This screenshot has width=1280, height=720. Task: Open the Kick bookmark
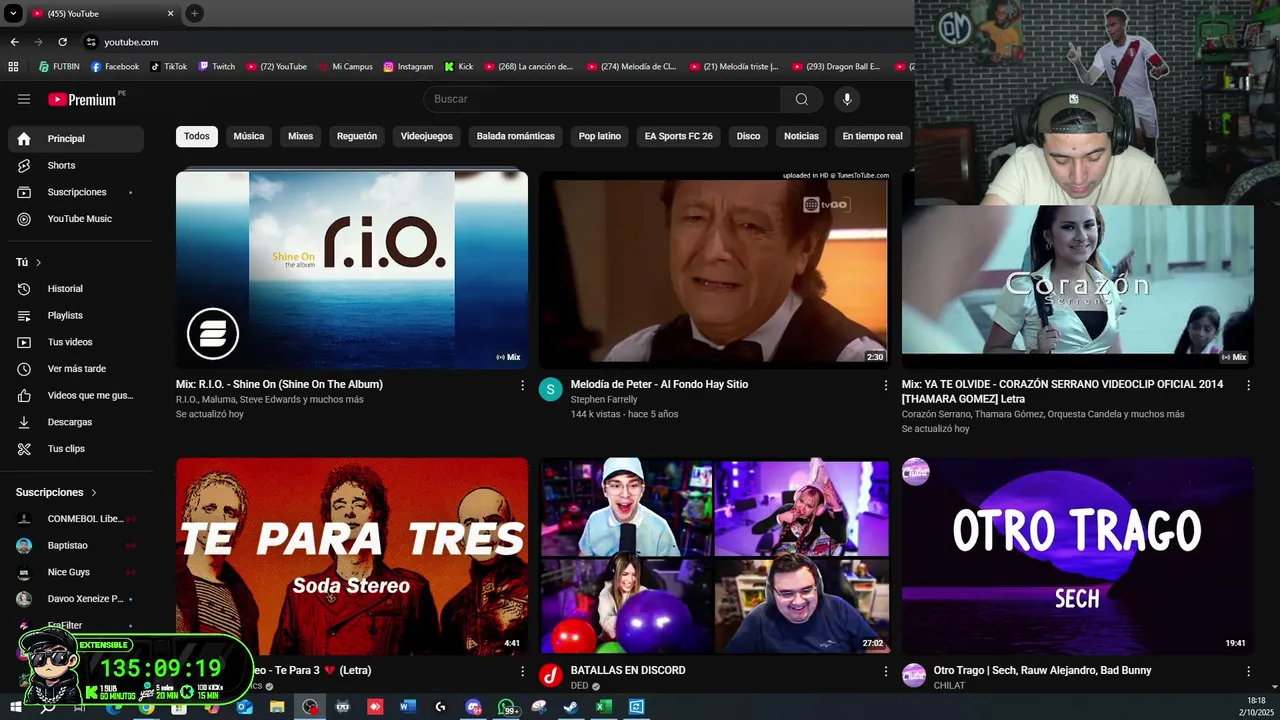pyautogui.click(x=459, y=67)
